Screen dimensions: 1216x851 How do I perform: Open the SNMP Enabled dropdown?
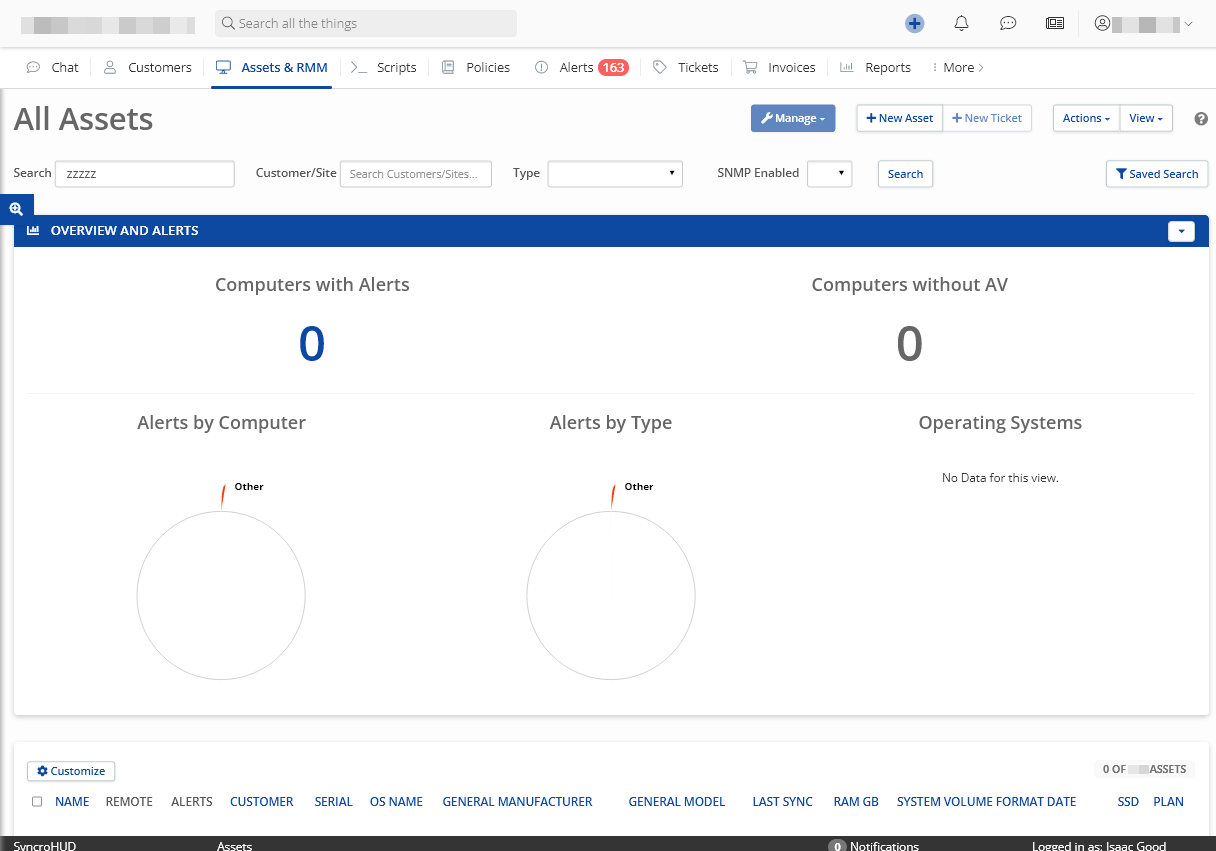pos(830,173)
